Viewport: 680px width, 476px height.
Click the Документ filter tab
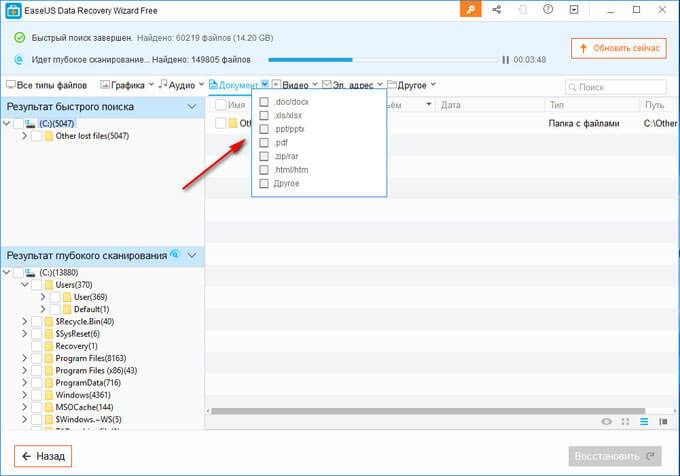click(234, 85)
